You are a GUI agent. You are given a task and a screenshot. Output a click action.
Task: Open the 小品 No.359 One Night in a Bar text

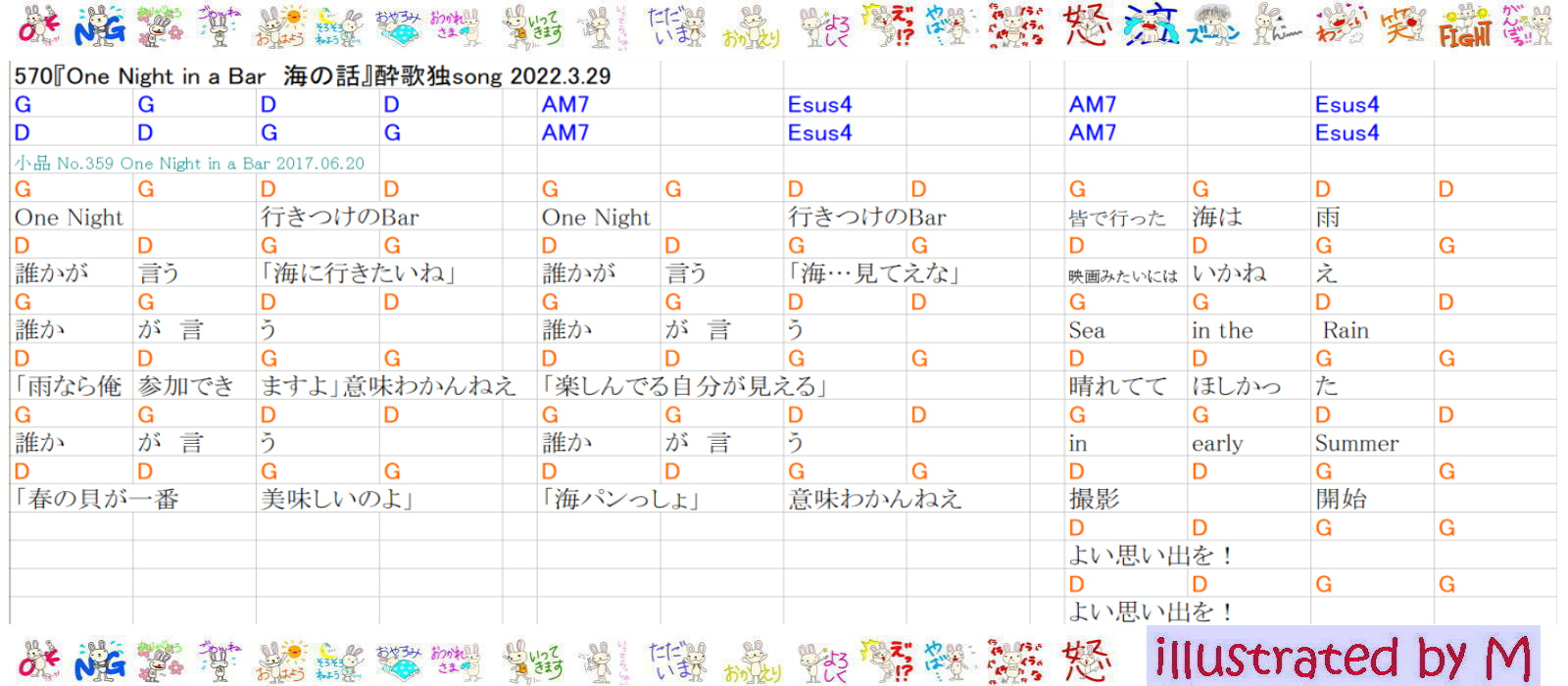189,164
